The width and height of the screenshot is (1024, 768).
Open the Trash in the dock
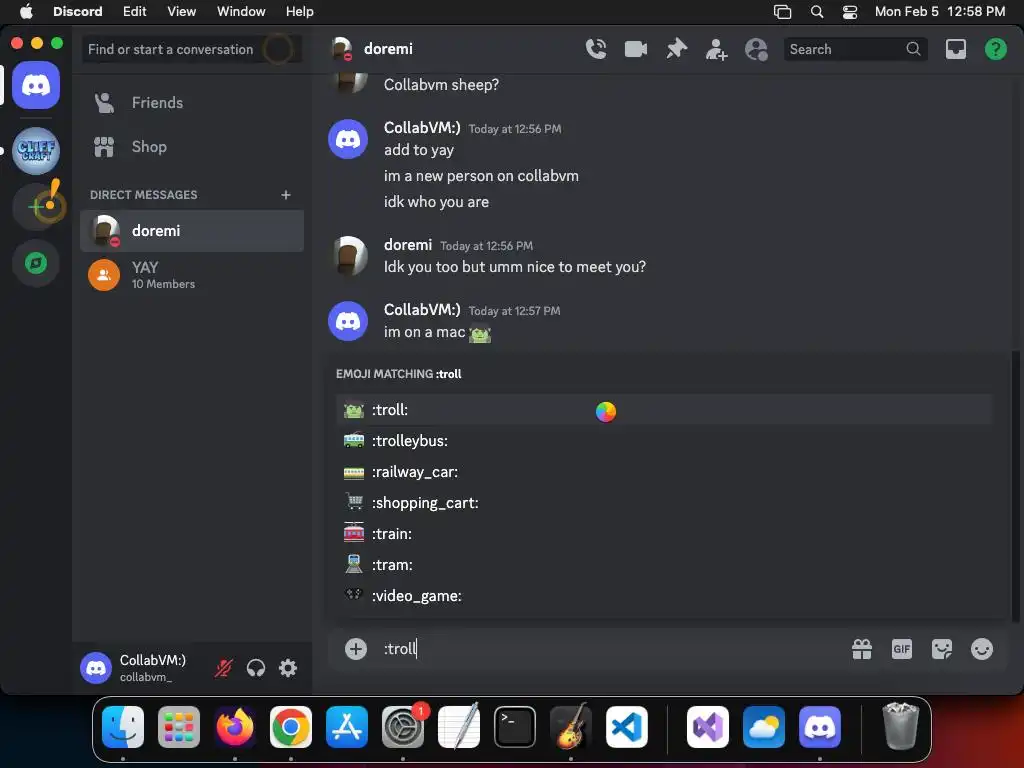901,726
